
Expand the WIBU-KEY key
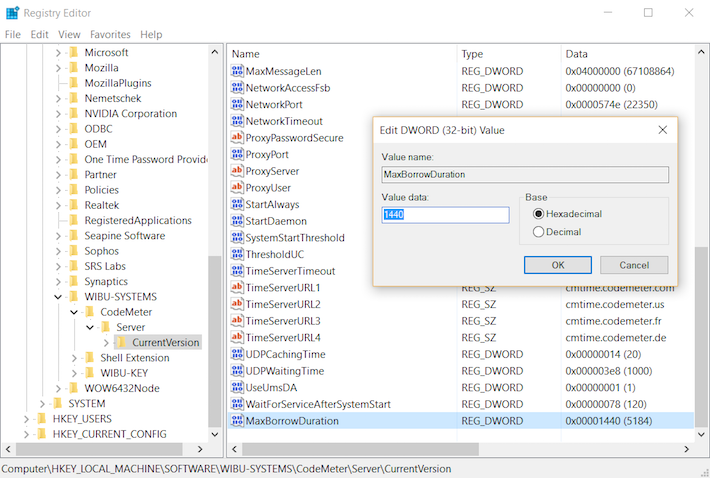pos(74,373)
